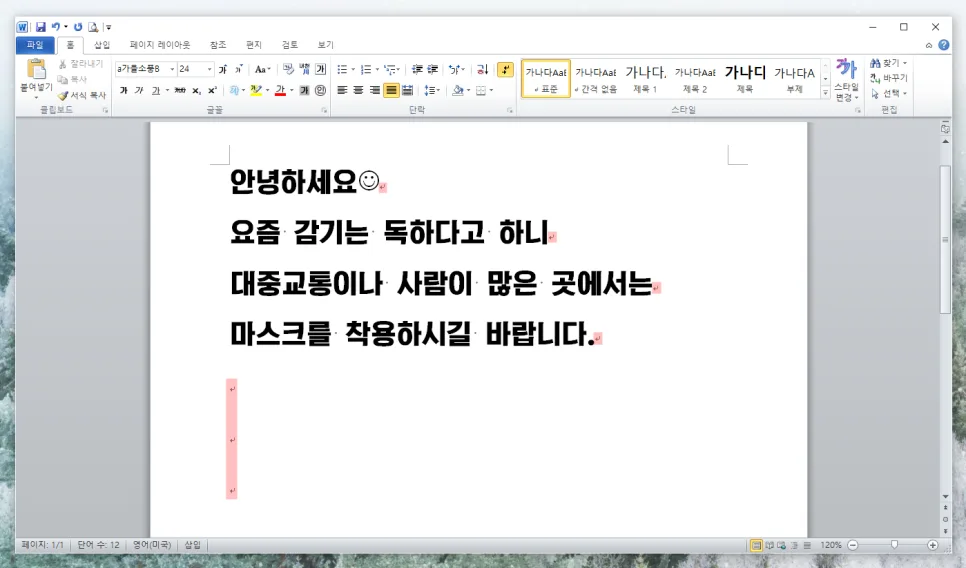The image size is (966, 568).
Task: Toggle underline formatting
Action: [156, 91]
